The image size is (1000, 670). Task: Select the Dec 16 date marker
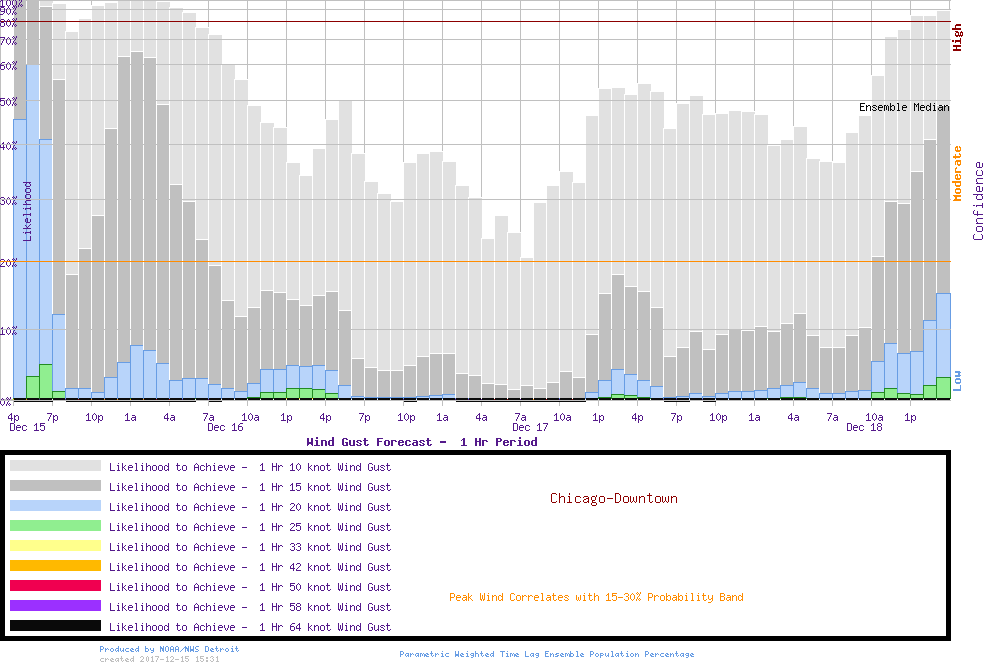pyautogui.click(x=225, y=428)
